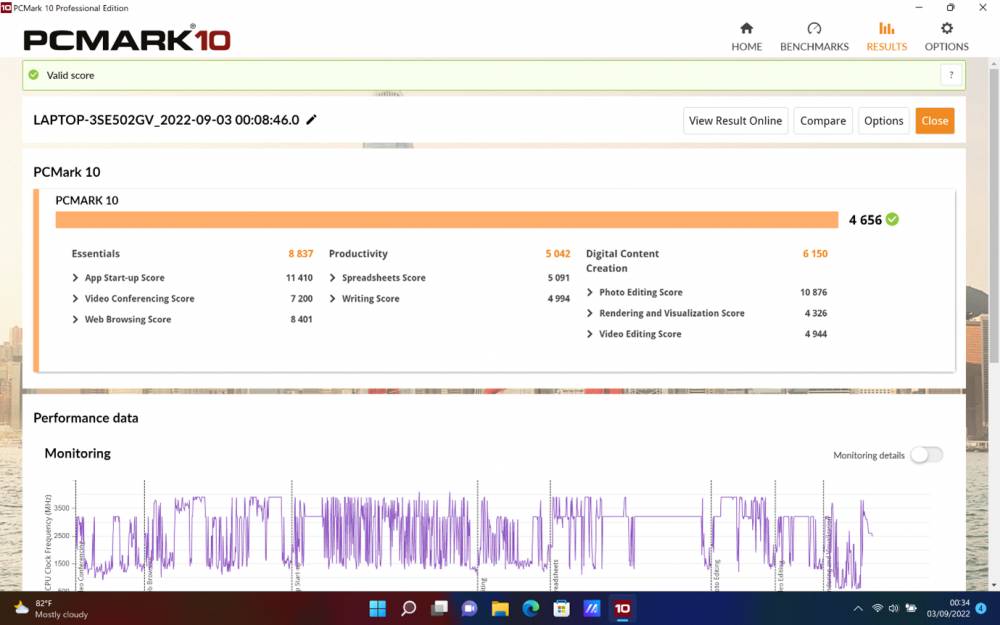Screen dimensions: 1000x625
Task: Click the overall score 4 656
Action: 865,220
